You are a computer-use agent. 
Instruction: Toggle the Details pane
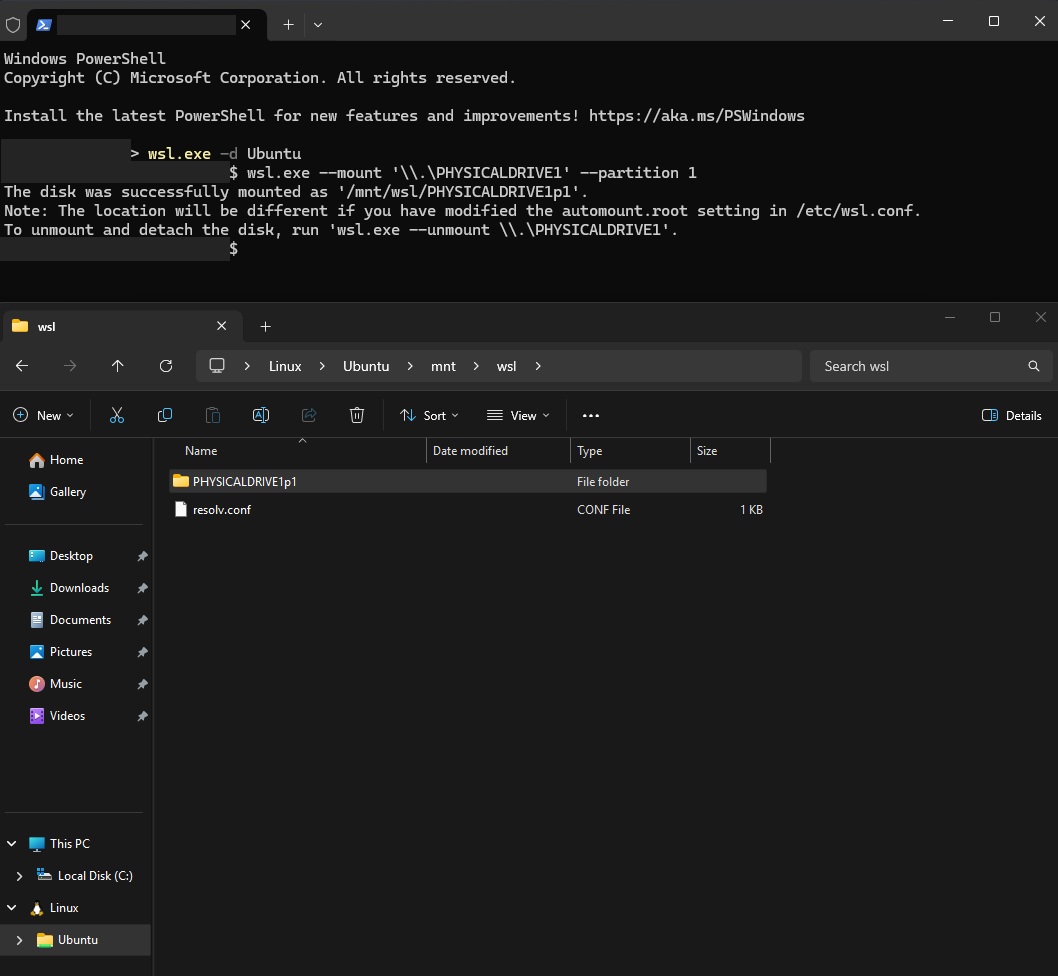click(1011, 415)
